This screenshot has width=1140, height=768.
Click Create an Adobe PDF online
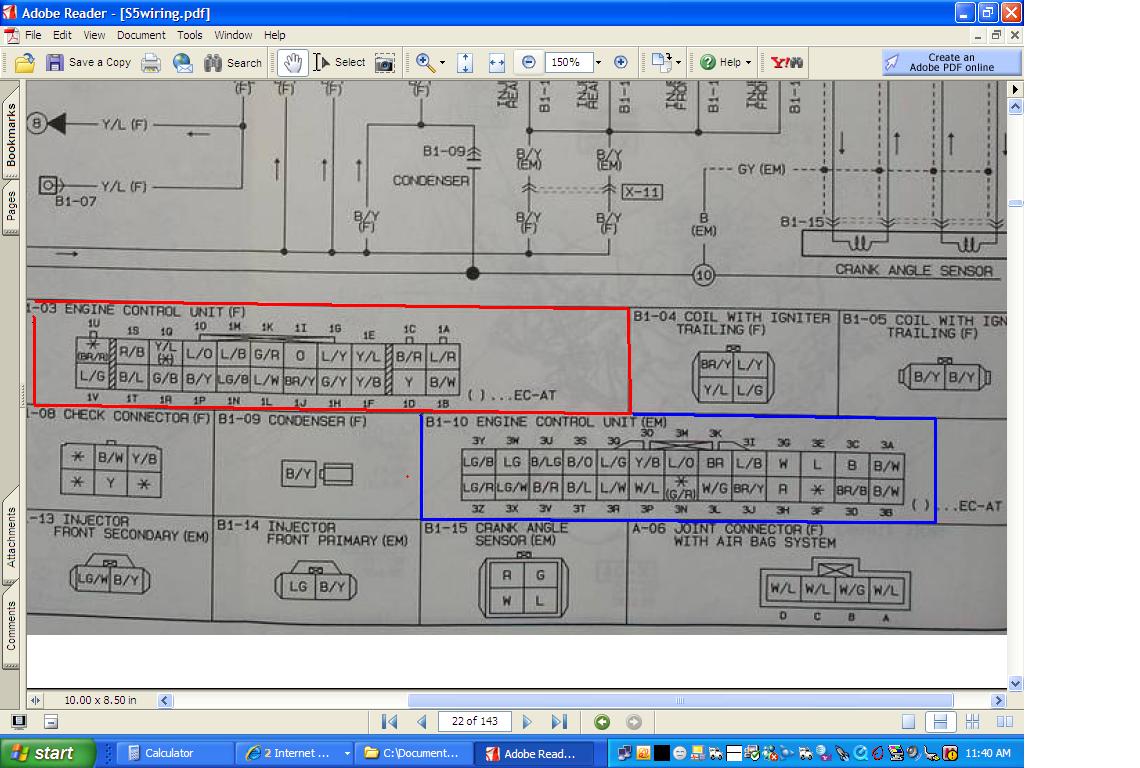click(951, 62)
